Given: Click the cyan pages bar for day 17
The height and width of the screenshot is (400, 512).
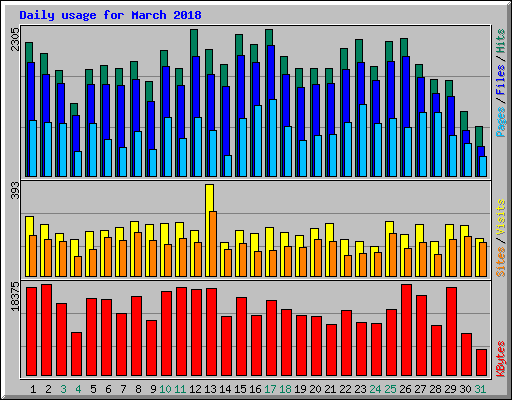Looking at the screenshot, I should click(x=273, y=138).
